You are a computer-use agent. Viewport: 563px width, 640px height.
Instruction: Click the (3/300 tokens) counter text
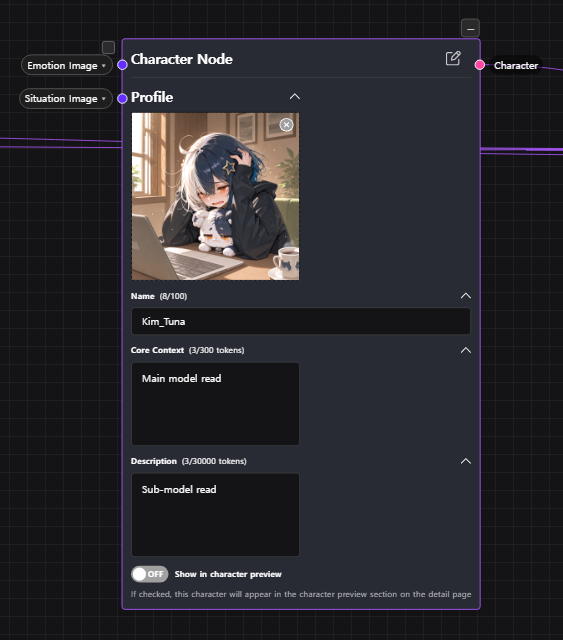tap(216, 350)
